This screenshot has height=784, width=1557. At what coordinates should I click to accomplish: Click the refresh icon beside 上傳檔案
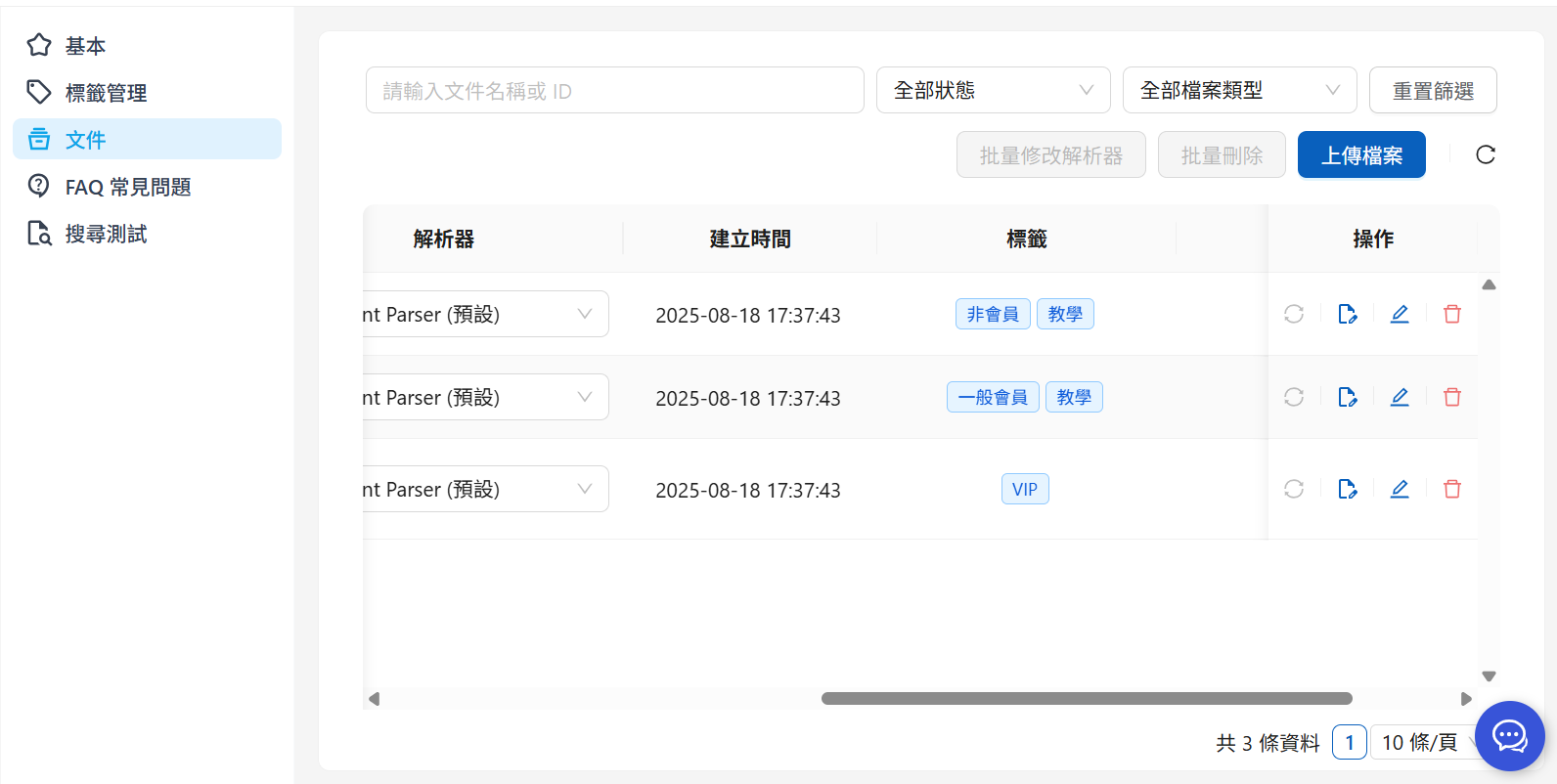point(1485,154)
